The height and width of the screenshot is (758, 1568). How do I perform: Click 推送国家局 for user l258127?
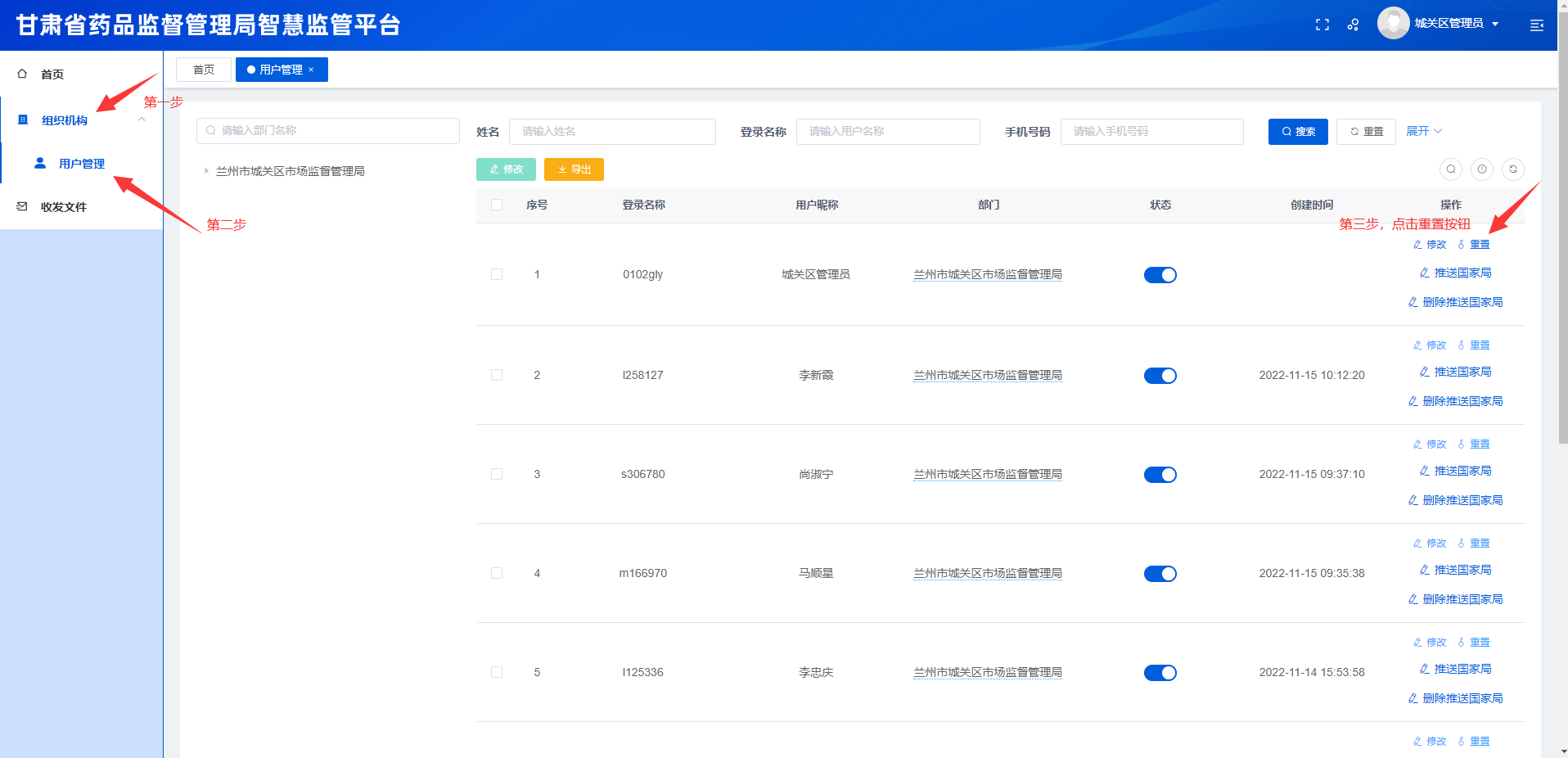pyautogui.click(x=1455, y=372)
